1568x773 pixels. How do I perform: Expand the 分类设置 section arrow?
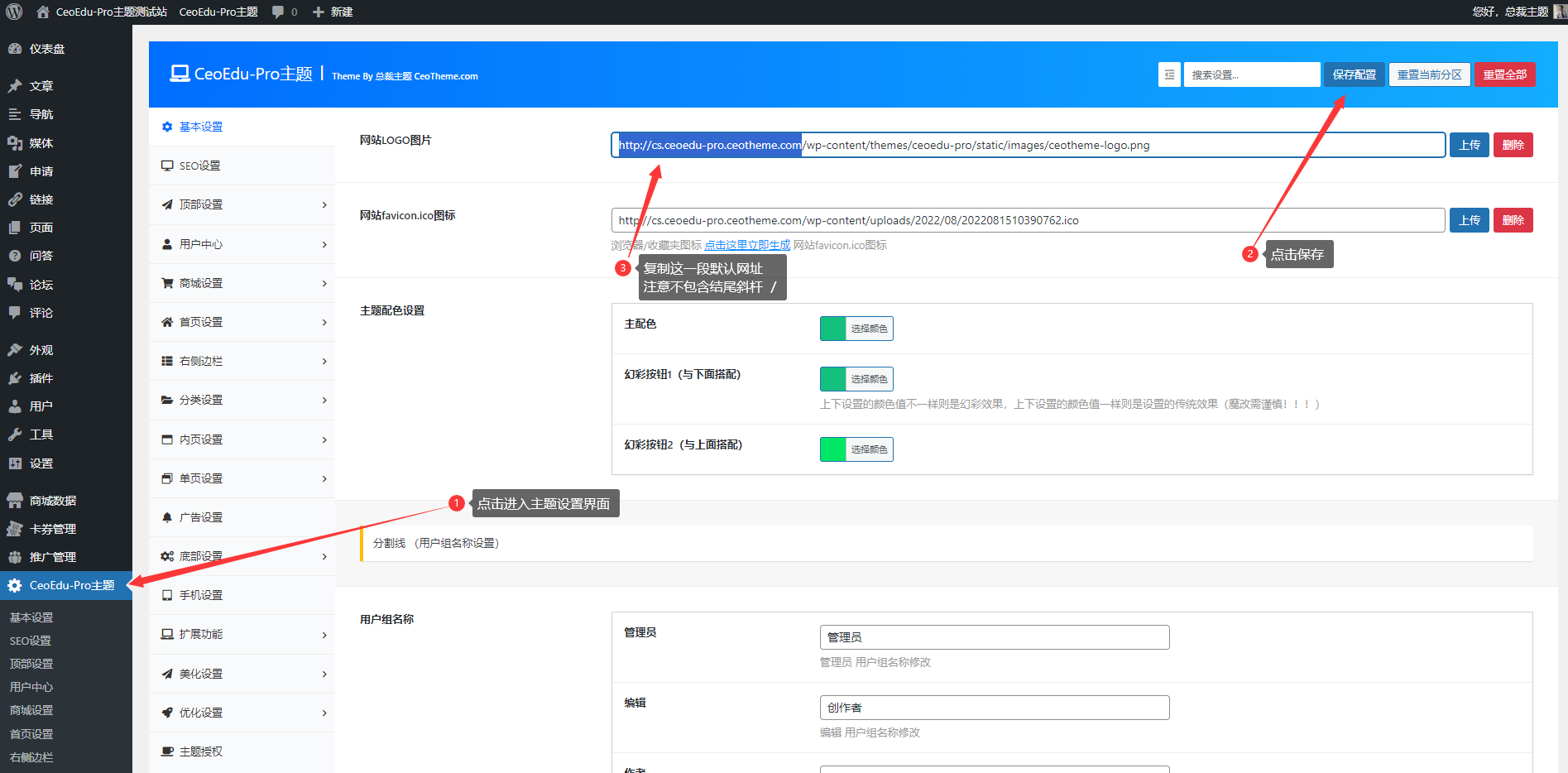click(x=324, y=400)
